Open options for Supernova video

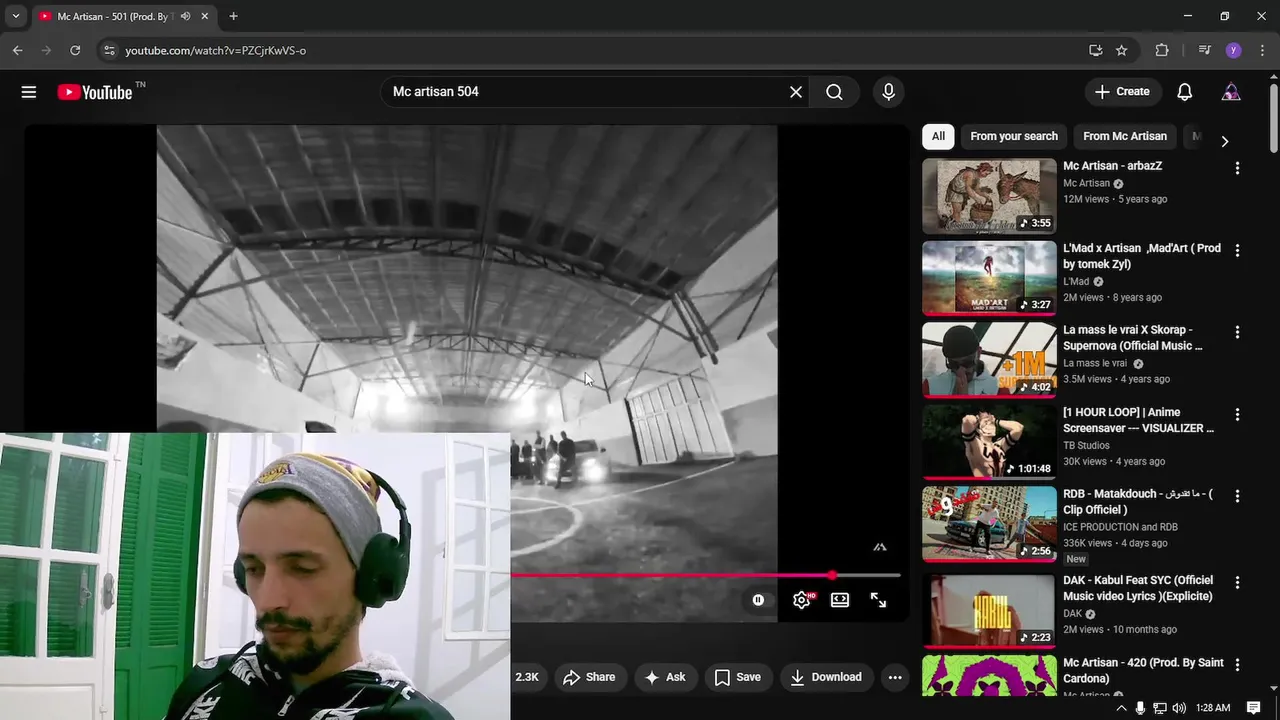point(1237,332)
